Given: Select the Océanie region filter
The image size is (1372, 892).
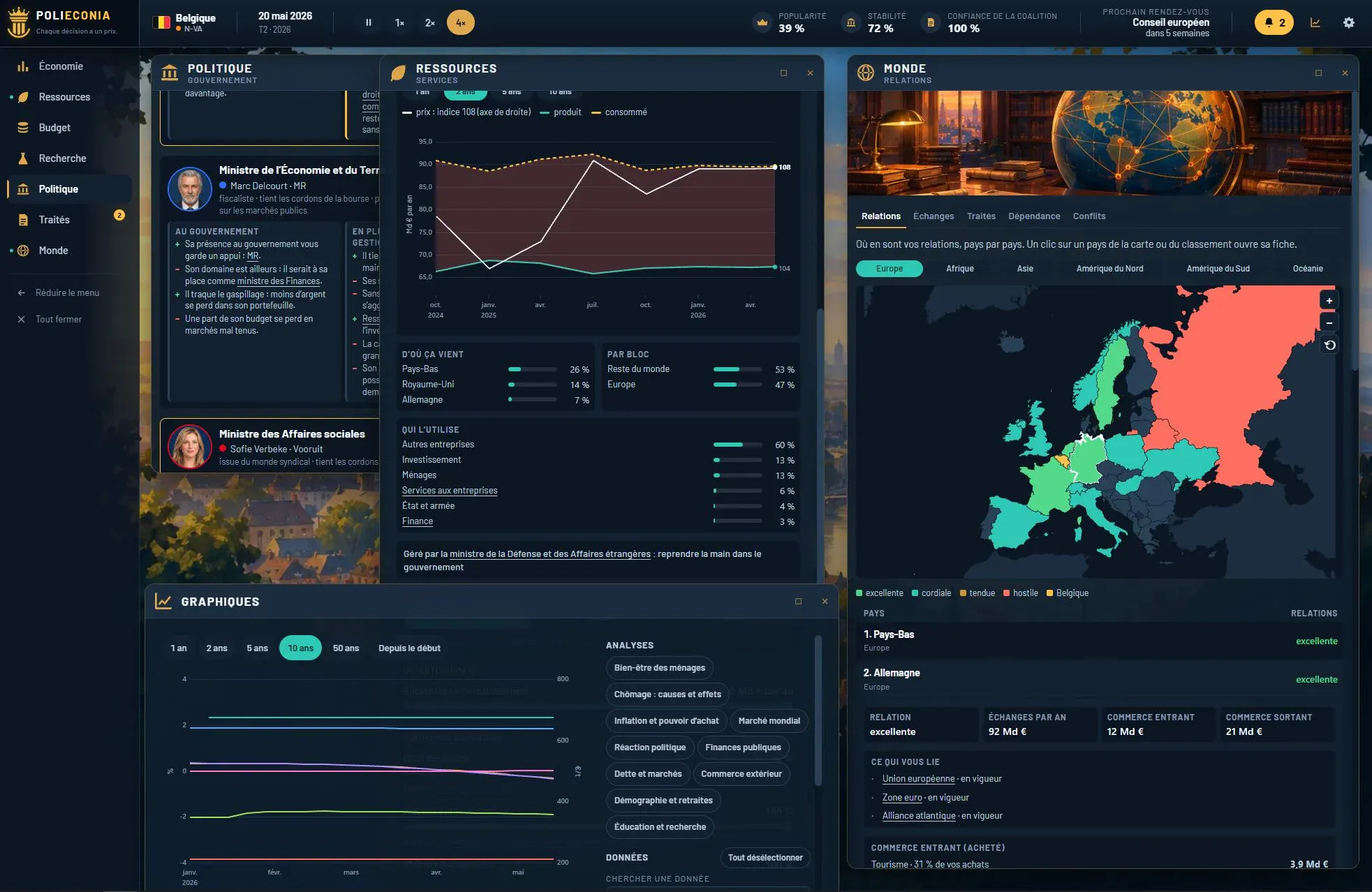Looking at the screenshot, I should 1308,269.
